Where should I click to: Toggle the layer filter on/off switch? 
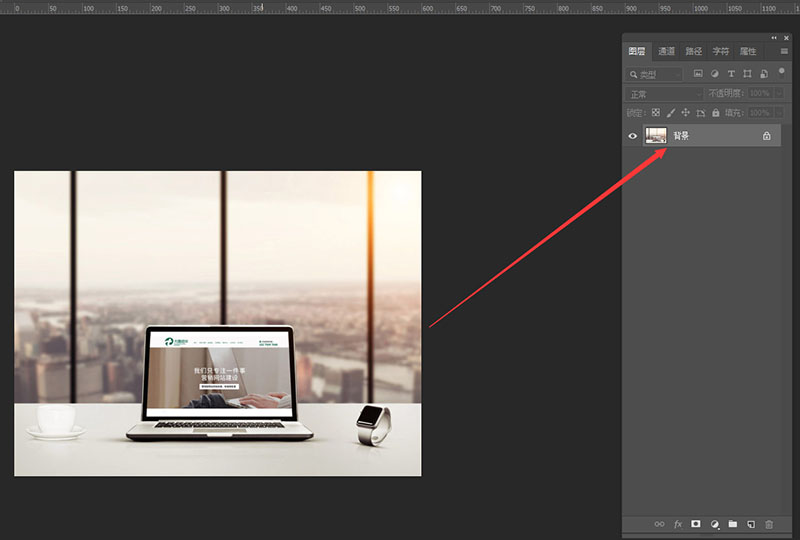[x=781, y=71]
